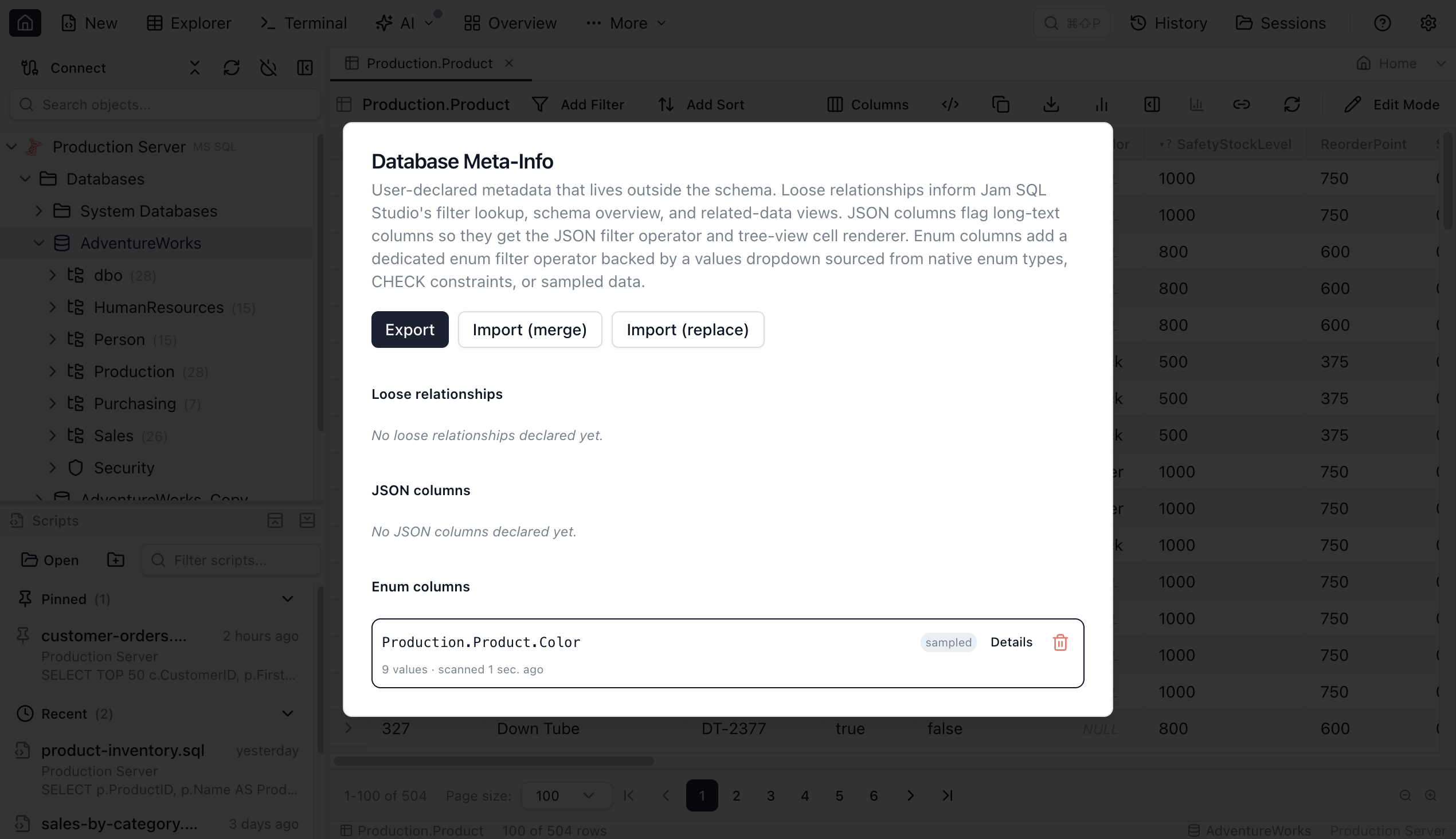Select the Security node
This screenshot has width=1456, height=839.
[124, 468]
